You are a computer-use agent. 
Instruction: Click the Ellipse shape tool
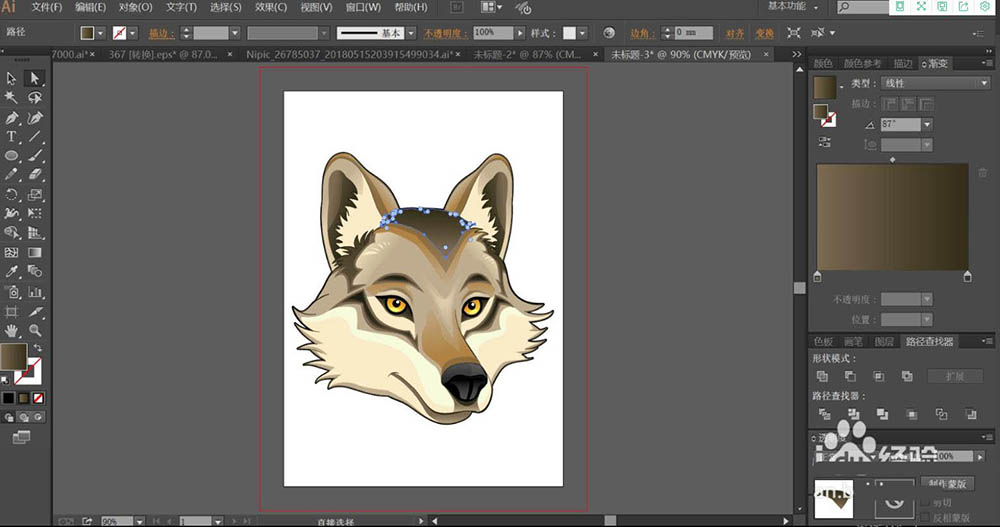pos(12,156)
